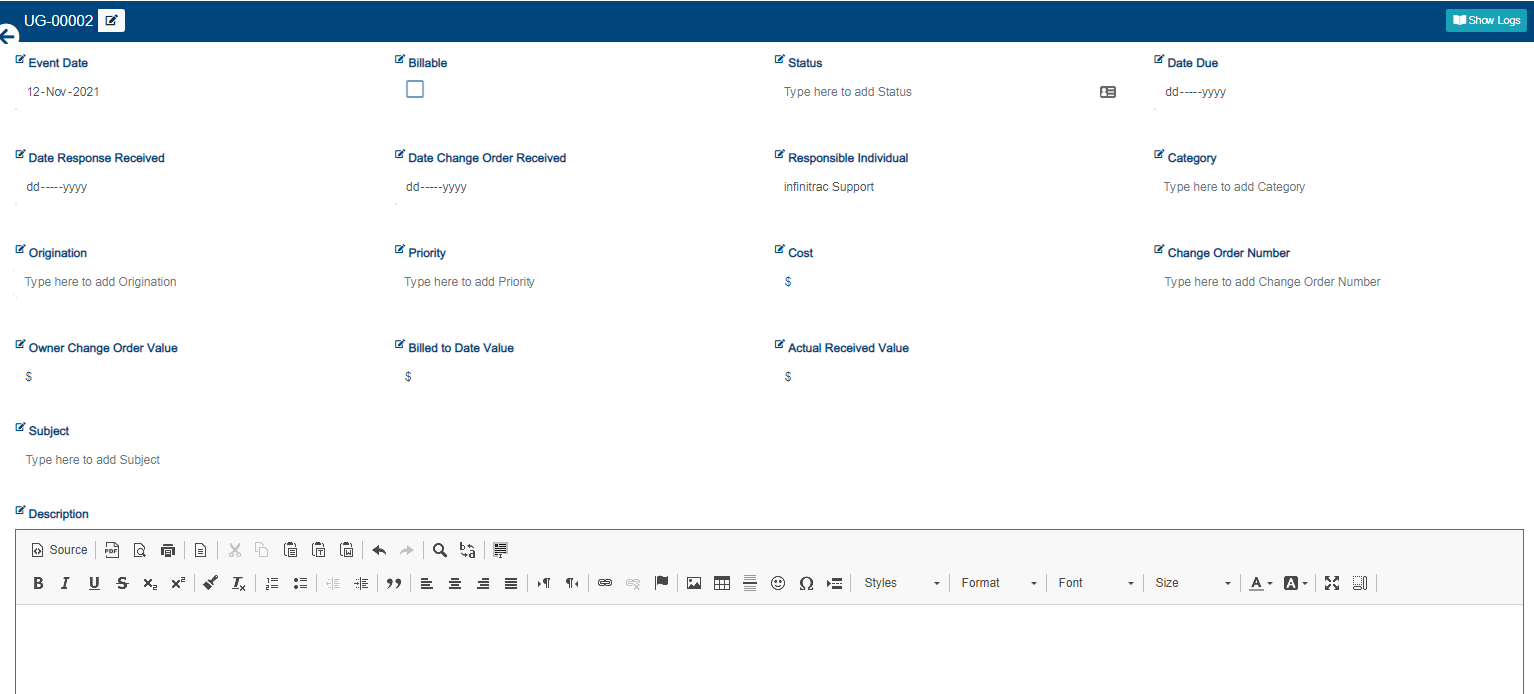Image resolution: width=1534 pixels, height=694 pixels.
Task: Open the editor's Preview icon
Action: pos(140,550)
